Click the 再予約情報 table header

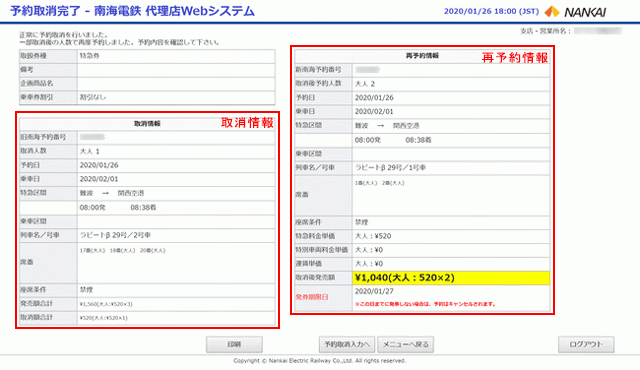pos(422,56)
